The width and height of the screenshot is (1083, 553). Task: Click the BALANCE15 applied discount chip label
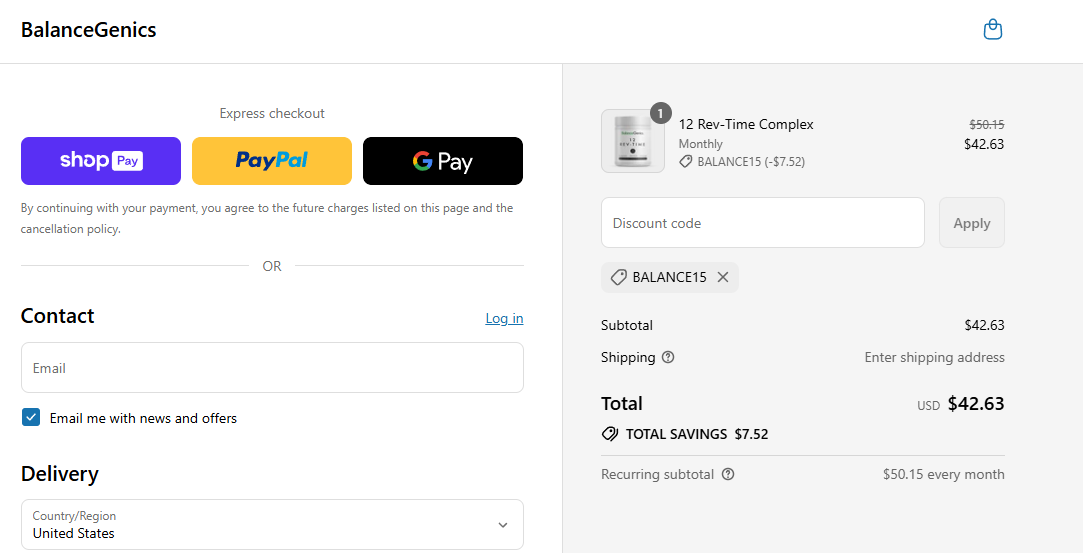pyautogui.click(x=669, y=277)
